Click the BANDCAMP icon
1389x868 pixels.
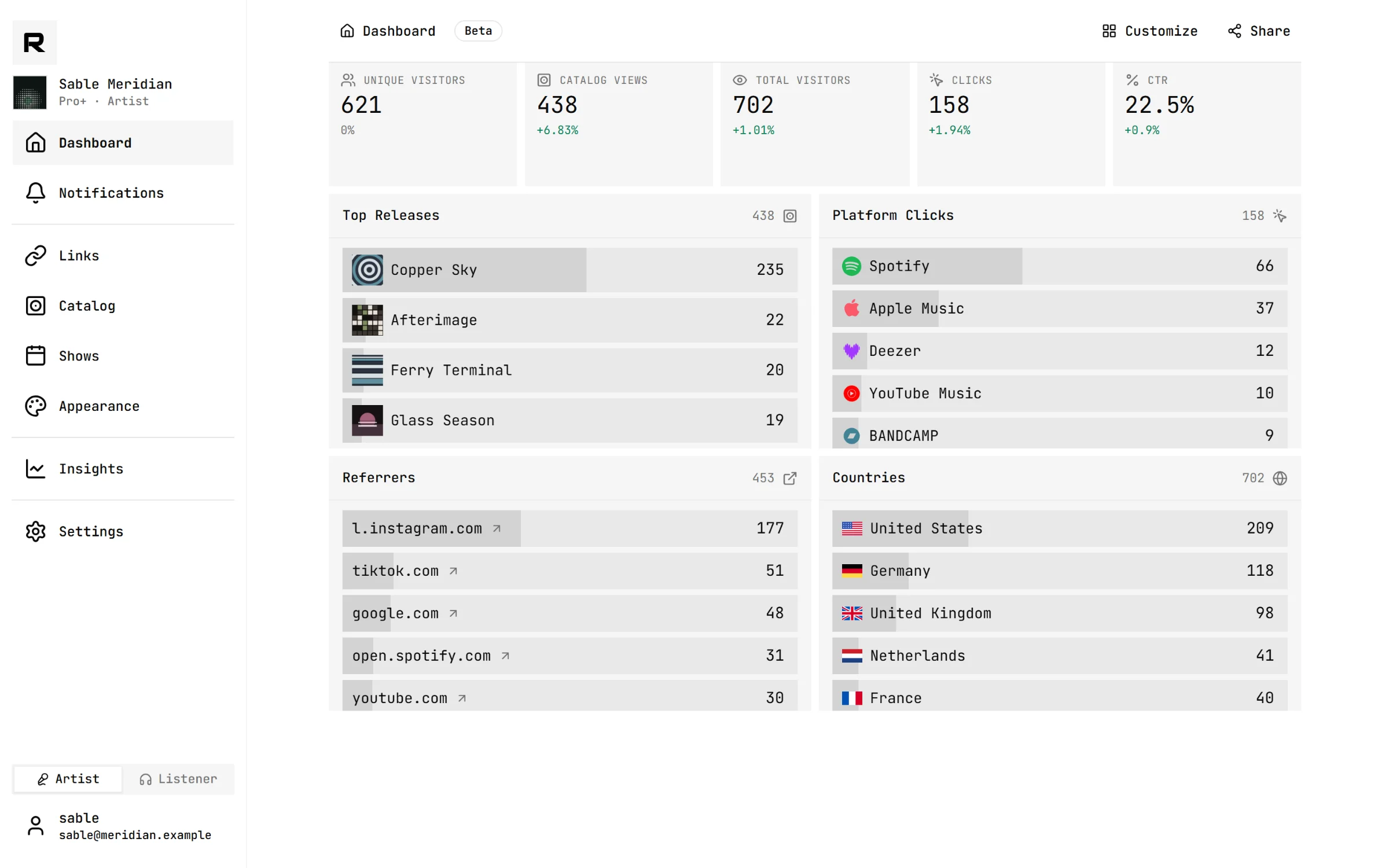pos(851,436)
